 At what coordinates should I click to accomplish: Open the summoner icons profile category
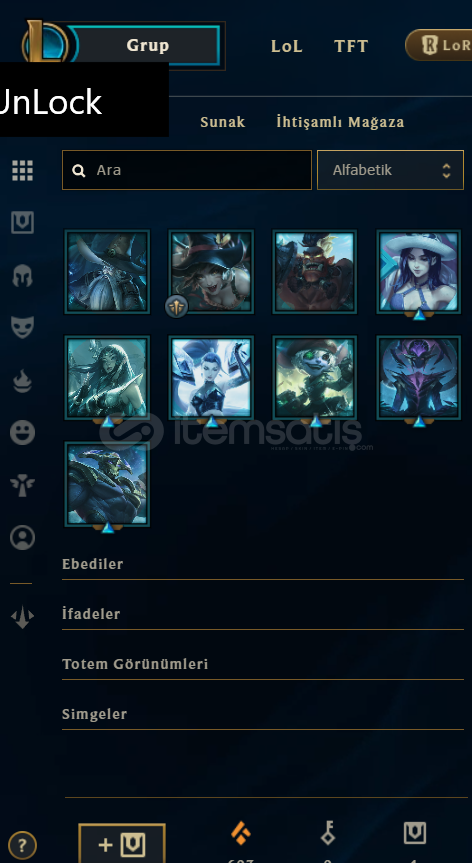[23, 537]
